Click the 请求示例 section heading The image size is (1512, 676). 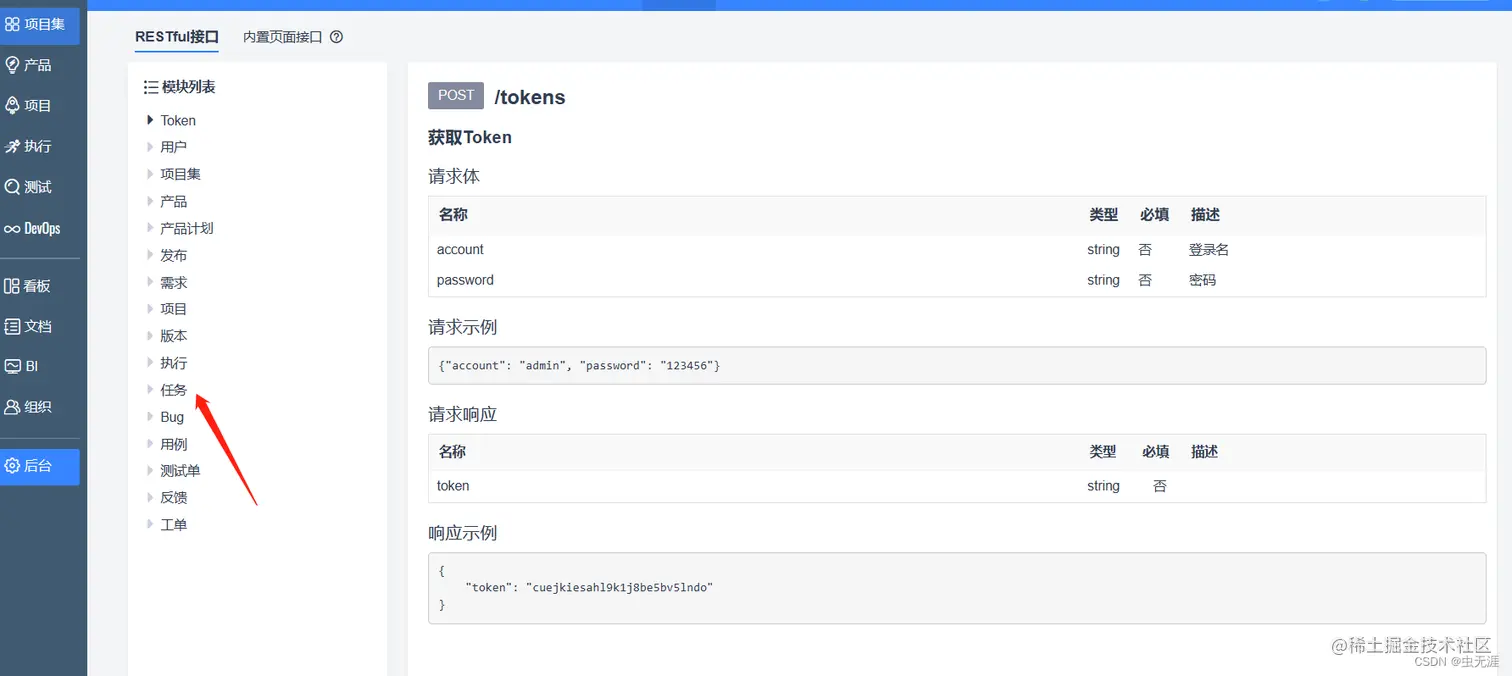coord(463,327)
